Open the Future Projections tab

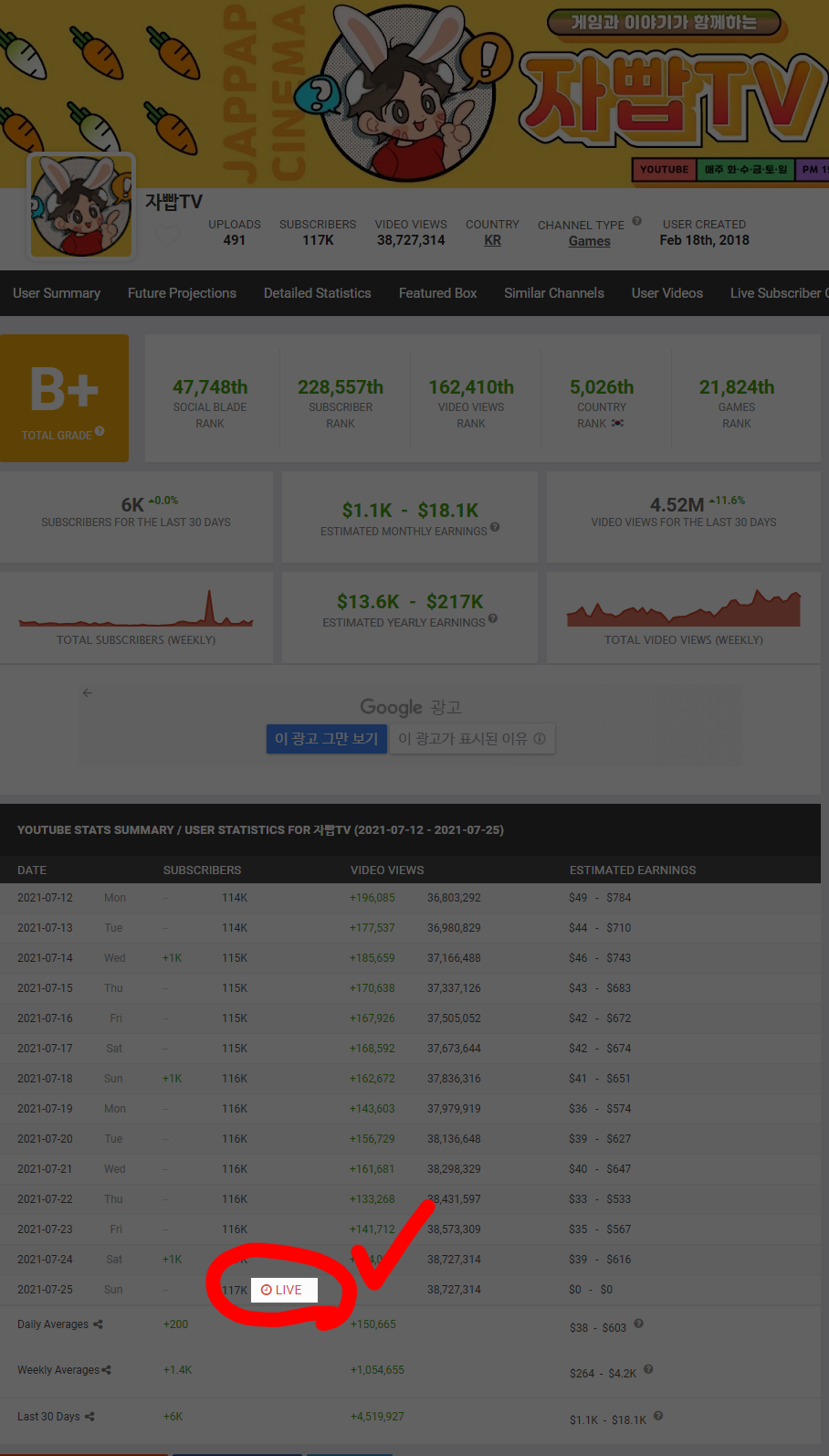tap(182, 293)
